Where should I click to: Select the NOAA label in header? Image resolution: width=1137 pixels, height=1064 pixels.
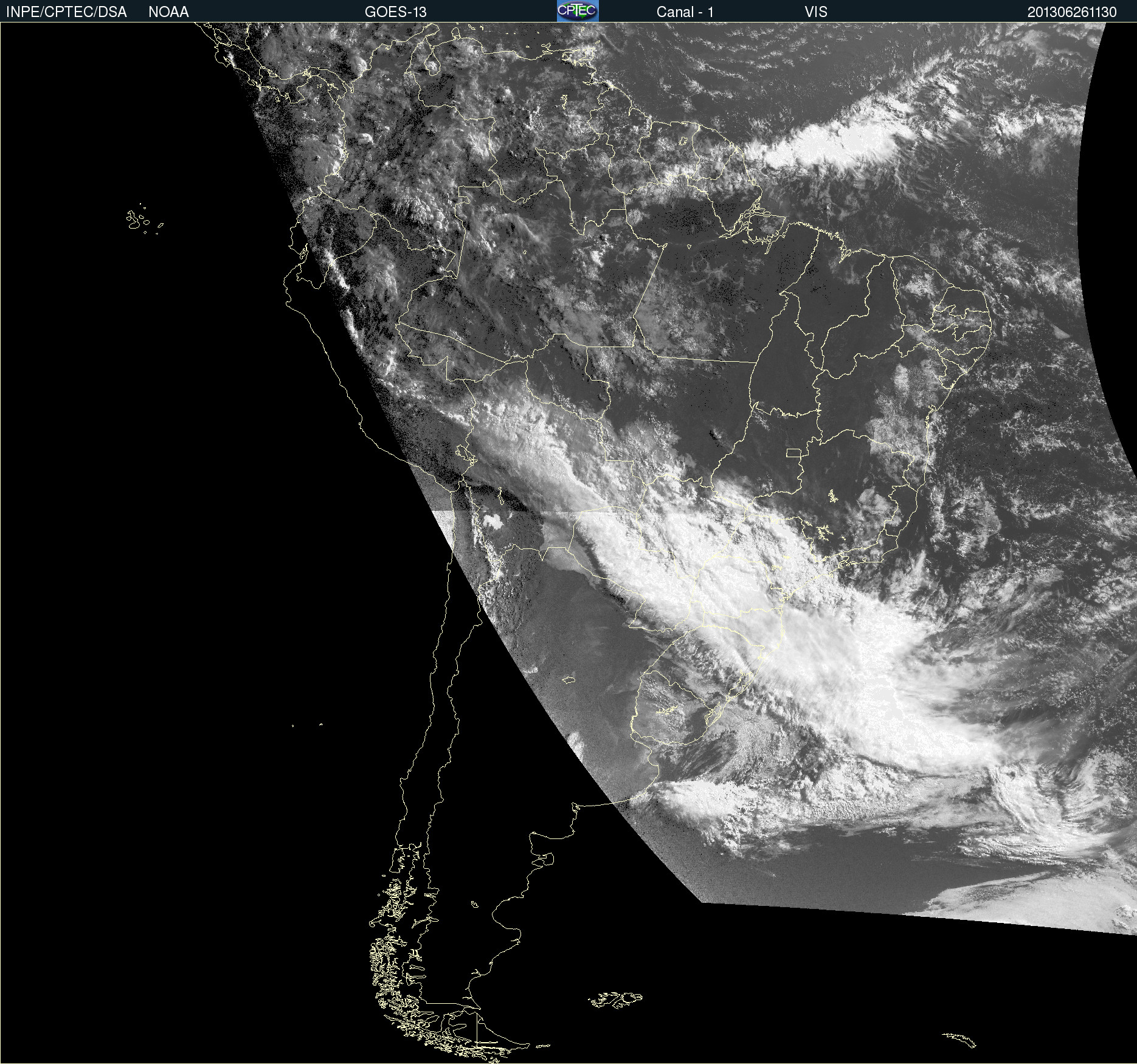click(x=168, y=12)
